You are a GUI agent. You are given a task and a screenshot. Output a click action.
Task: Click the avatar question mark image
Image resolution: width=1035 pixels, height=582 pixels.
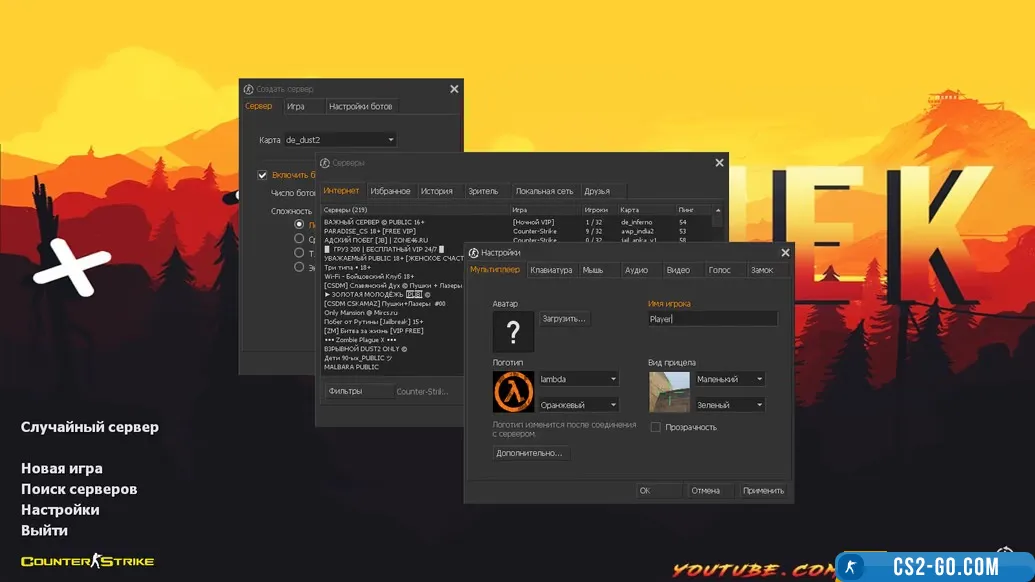point(513,331)
